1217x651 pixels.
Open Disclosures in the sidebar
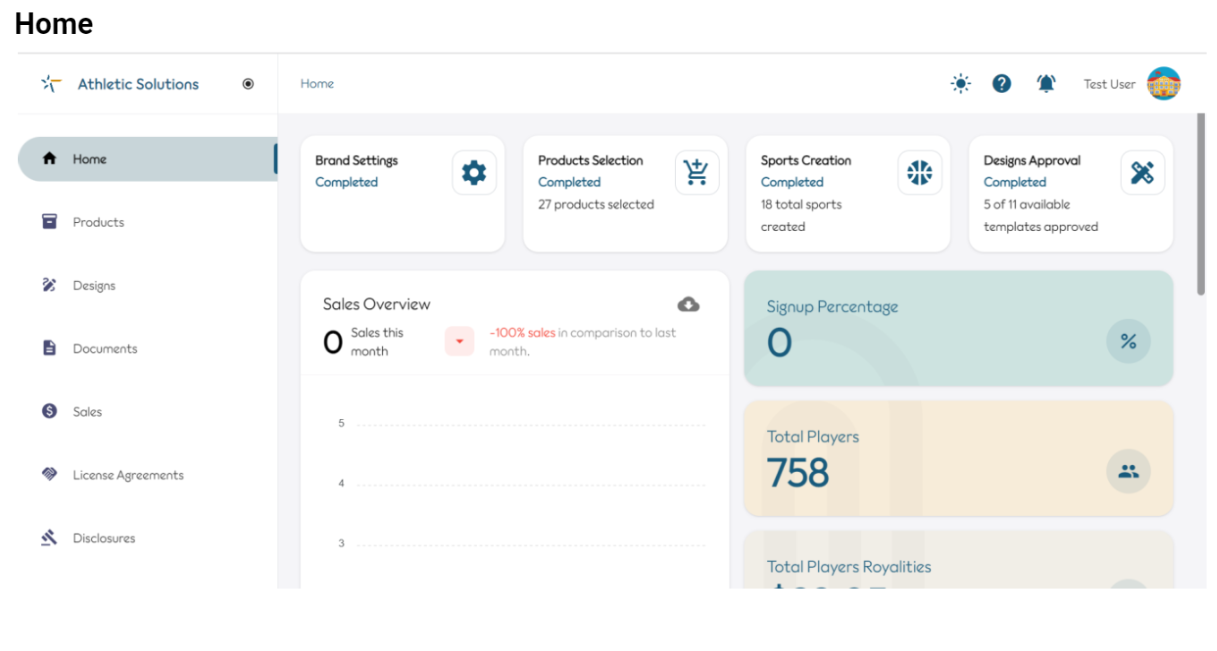click(147, 538)
